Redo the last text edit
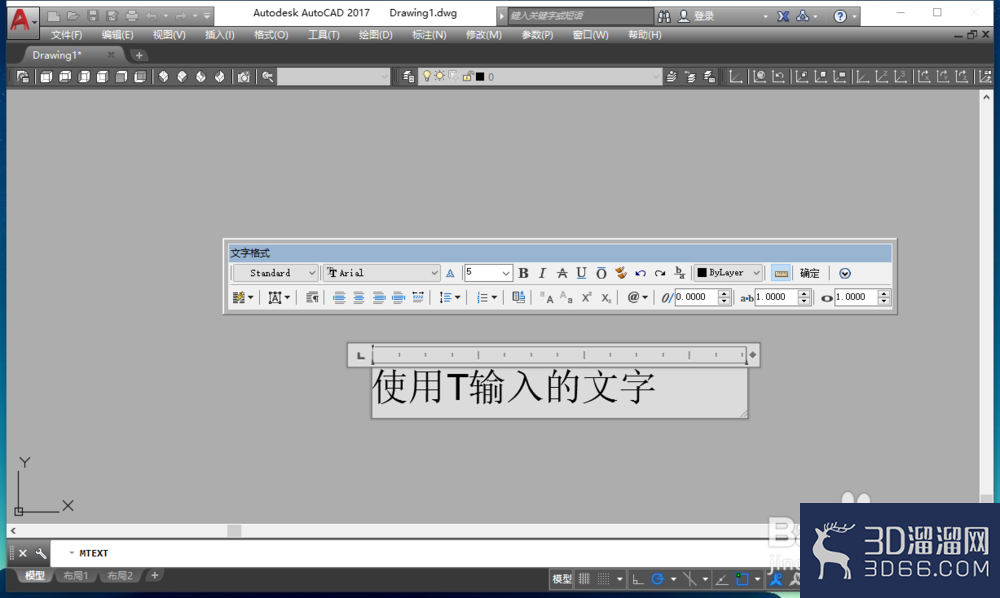The height and width of the screenshot is (598, 1000). click(x=660, y=273)
